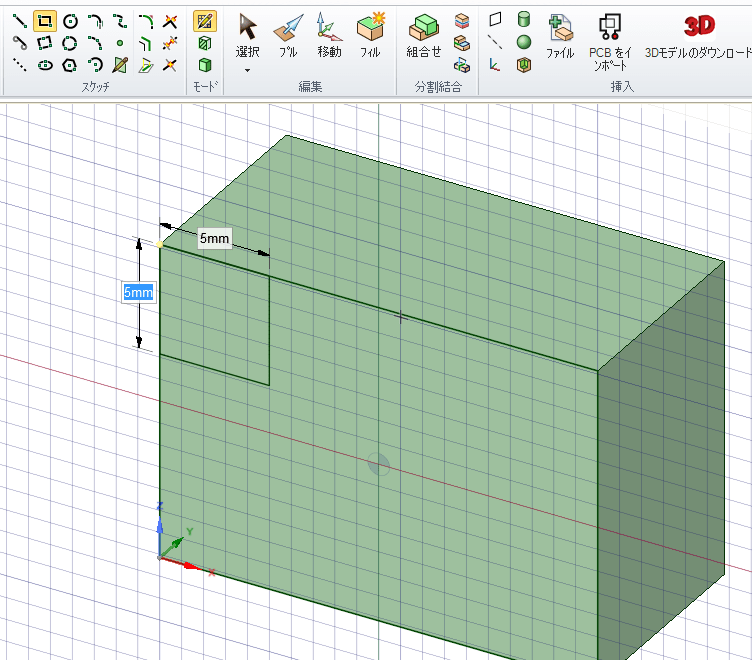
Task: Click the Create Corner tool
Action: (x=170, y=21)
